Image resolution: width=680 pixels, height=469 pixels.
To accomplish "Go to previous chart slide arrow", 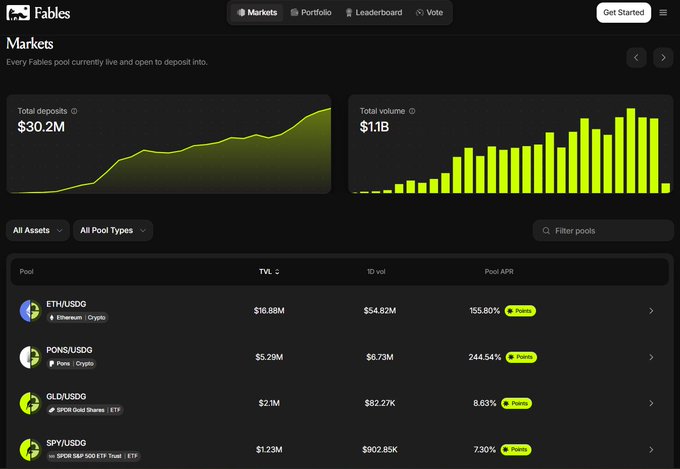I will [636, 58].
